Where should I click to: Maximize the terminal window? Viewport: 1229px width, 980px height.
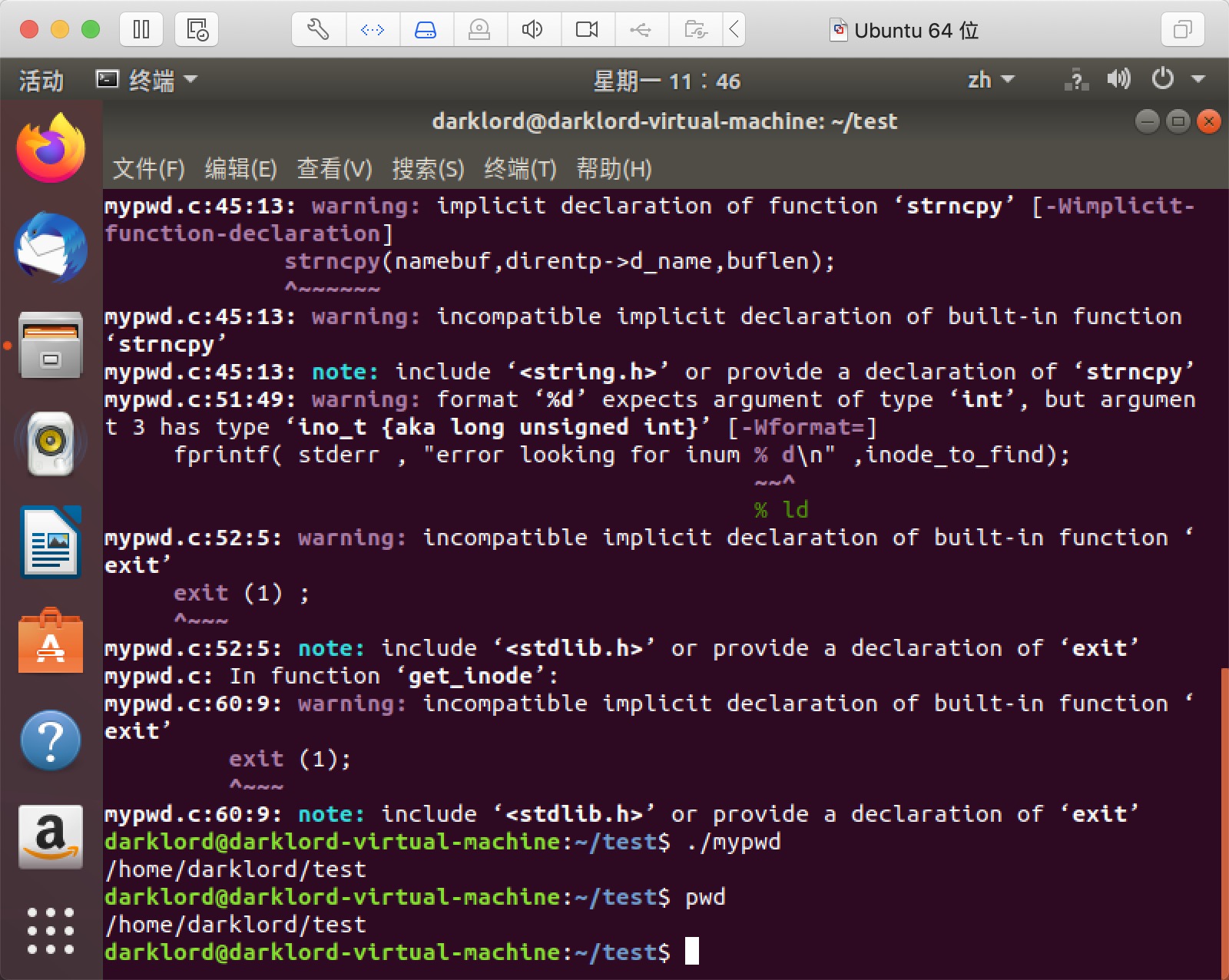pos(1178,121)
